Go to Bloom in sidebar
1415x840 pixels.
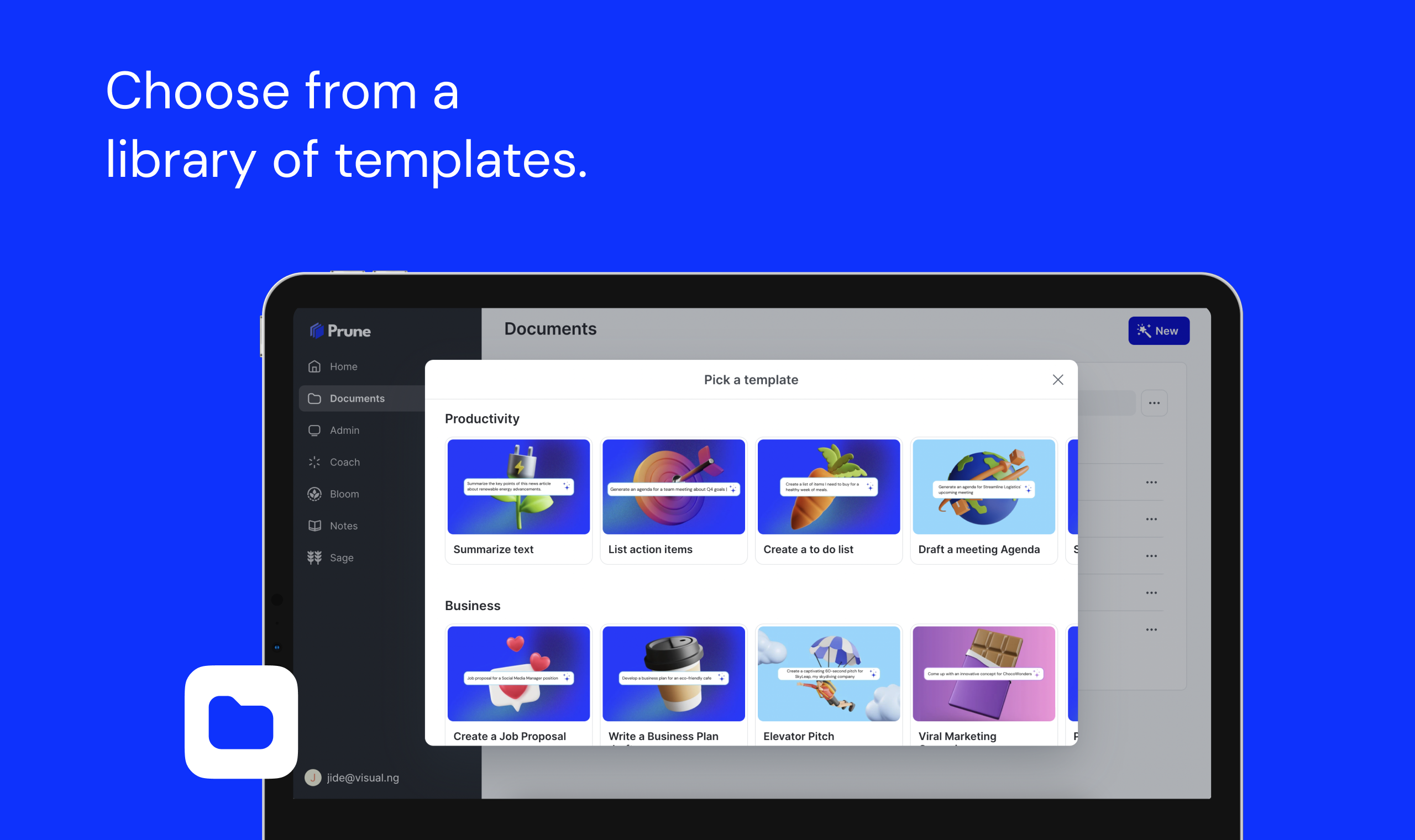point(344,494)
